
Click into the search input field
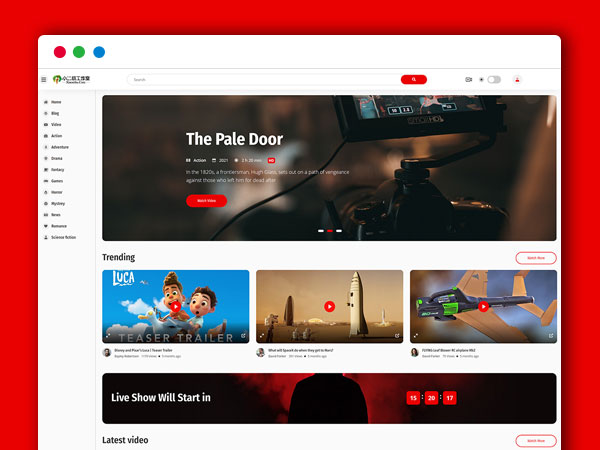260,79
